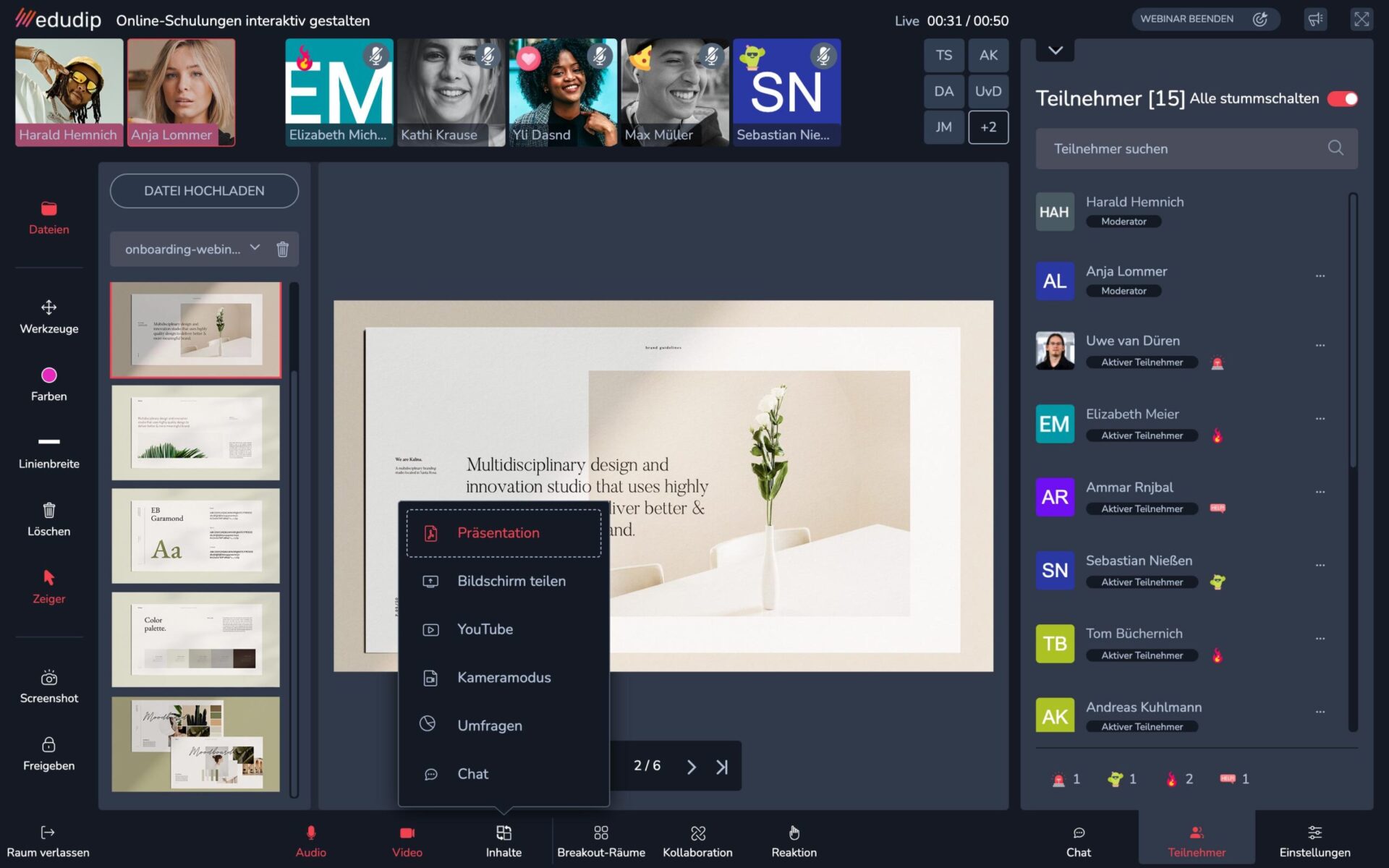This screenshot has height=868, width=1389.
Task: Open the Werkzeuge tools panel
Action: (48, 316)
